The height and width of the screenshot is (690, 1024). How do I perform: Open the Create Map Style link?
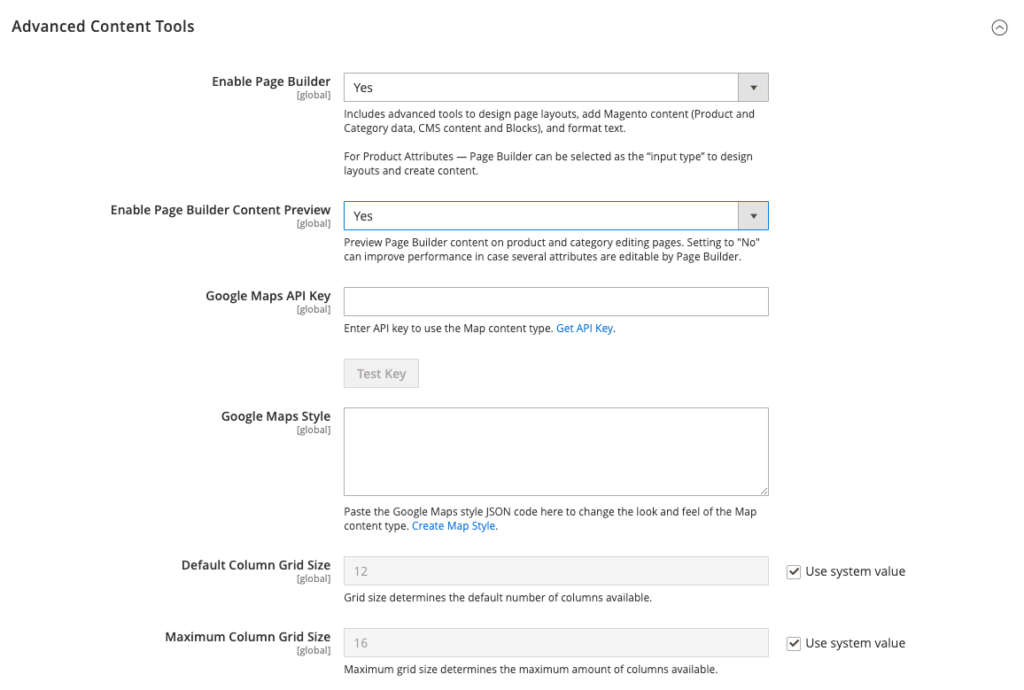coord(453,524)
